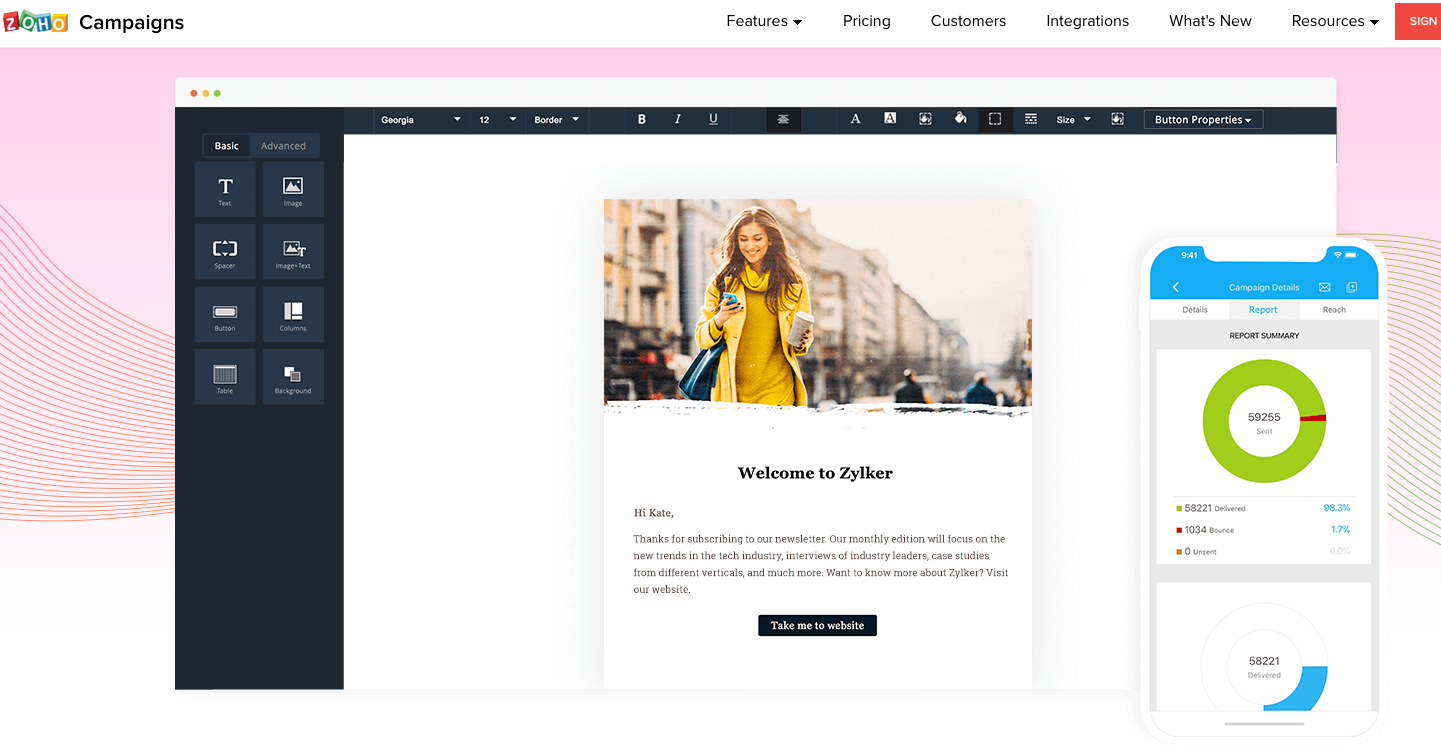Select the Image block element
The height and width of the screenshot is (755, 1441).
(293, 189)
